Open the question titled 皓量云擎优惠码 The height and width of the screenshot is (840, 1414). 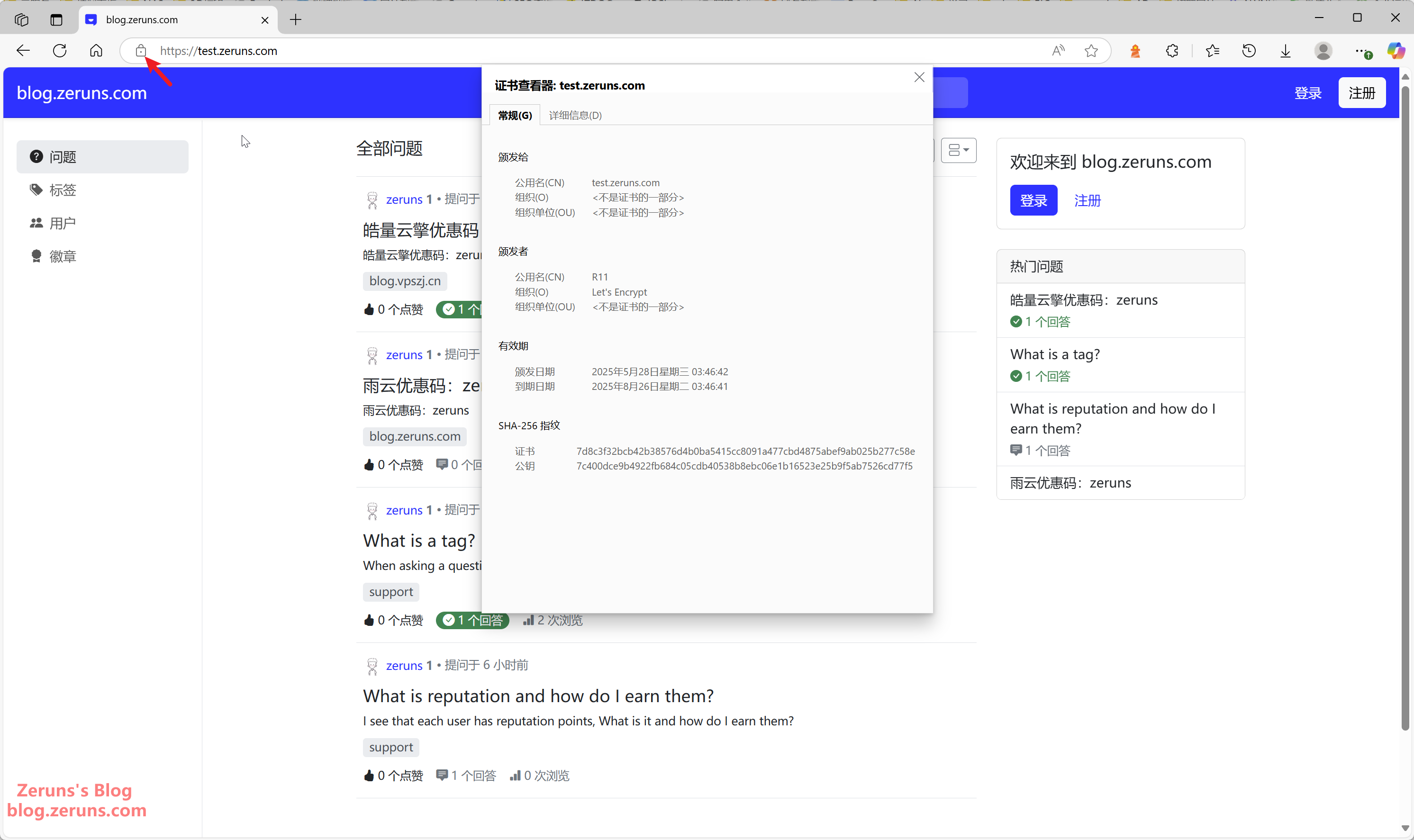pyautogui.click(x=421, y=230)
